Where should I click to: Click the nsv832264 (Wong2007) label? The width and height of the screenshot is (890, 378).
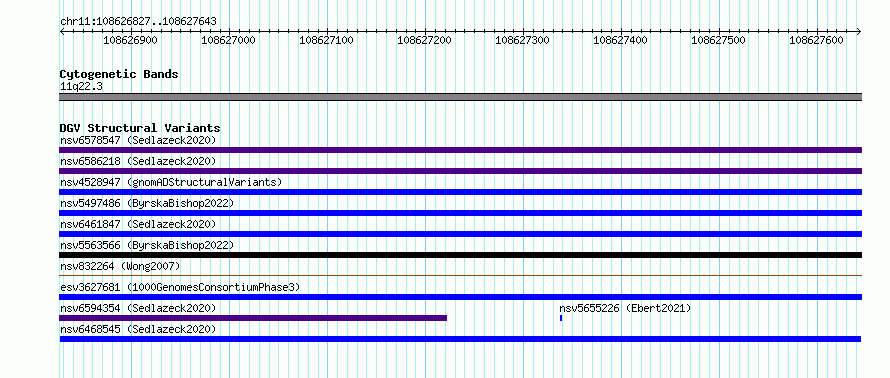pos(120,266)
